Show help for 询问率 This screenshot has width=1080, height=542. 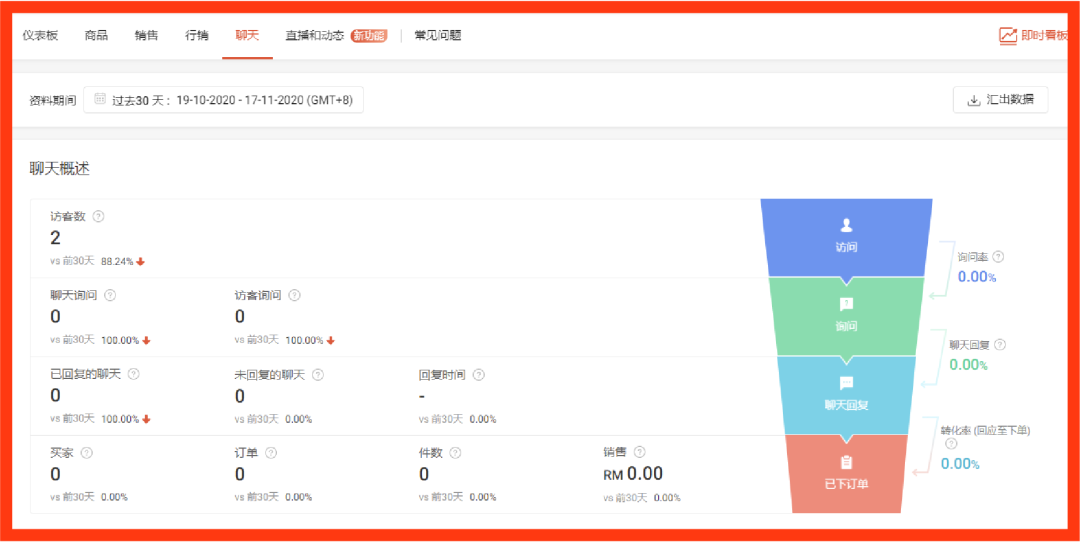998,256
